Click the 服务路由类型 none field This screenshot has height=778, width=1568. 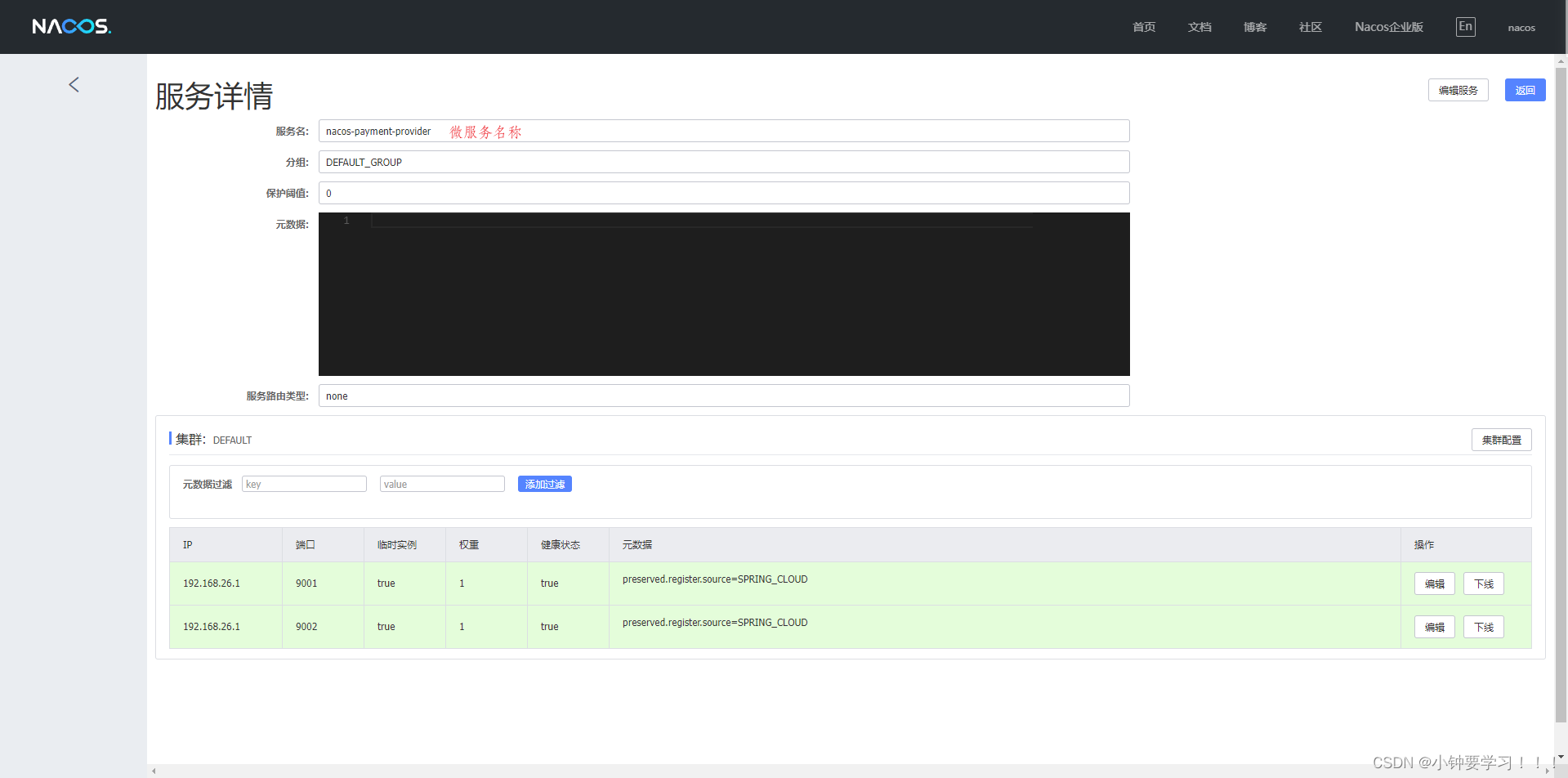tap(724, 396)
